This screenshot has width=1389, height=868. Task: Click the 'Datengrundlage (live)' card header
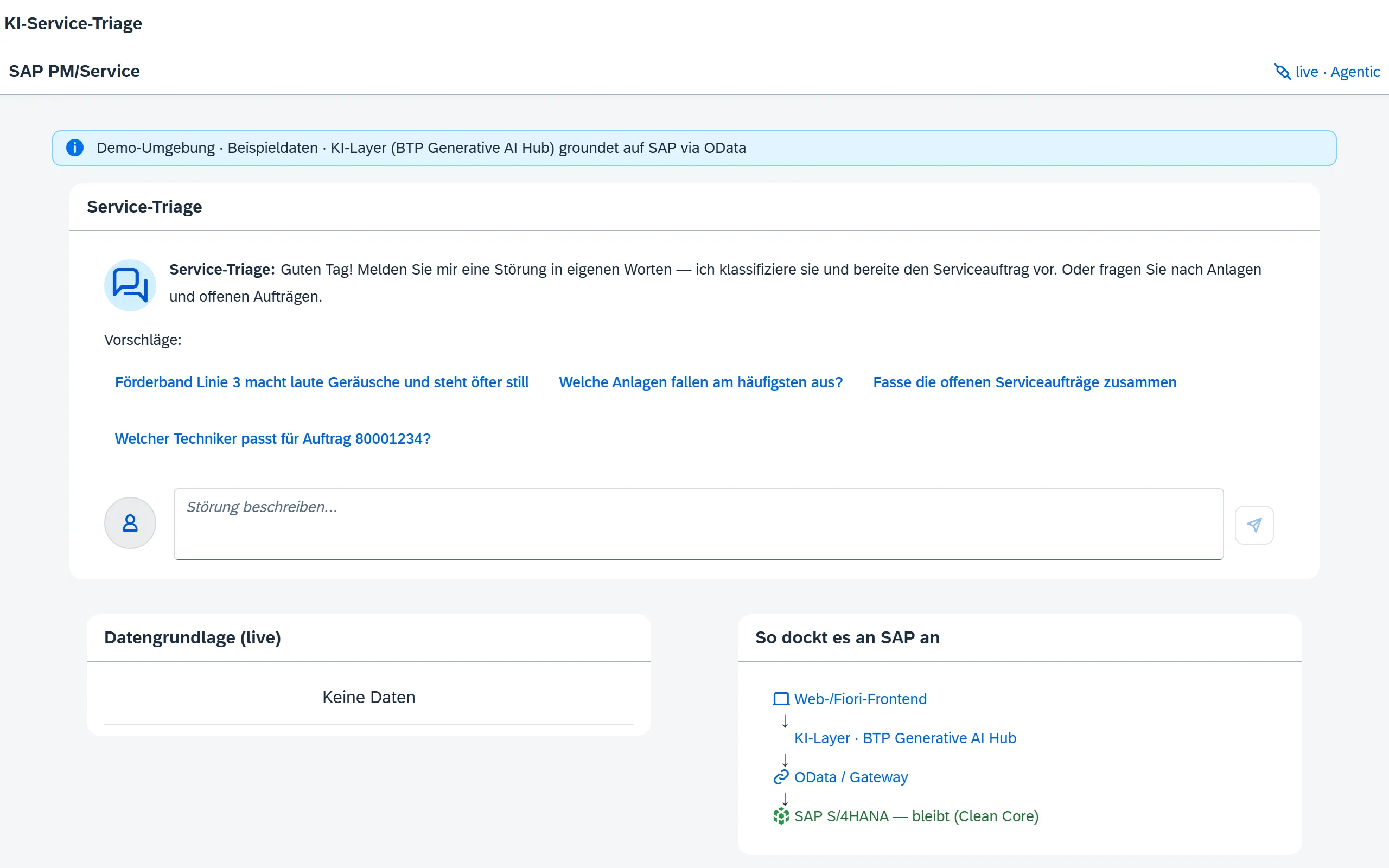click(x=192, y=637)
